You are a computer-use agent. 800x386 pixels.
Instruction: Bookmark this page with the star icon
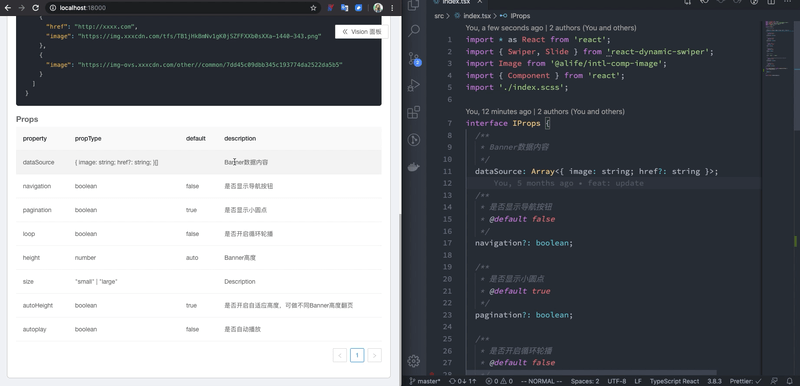pos(313,8)
